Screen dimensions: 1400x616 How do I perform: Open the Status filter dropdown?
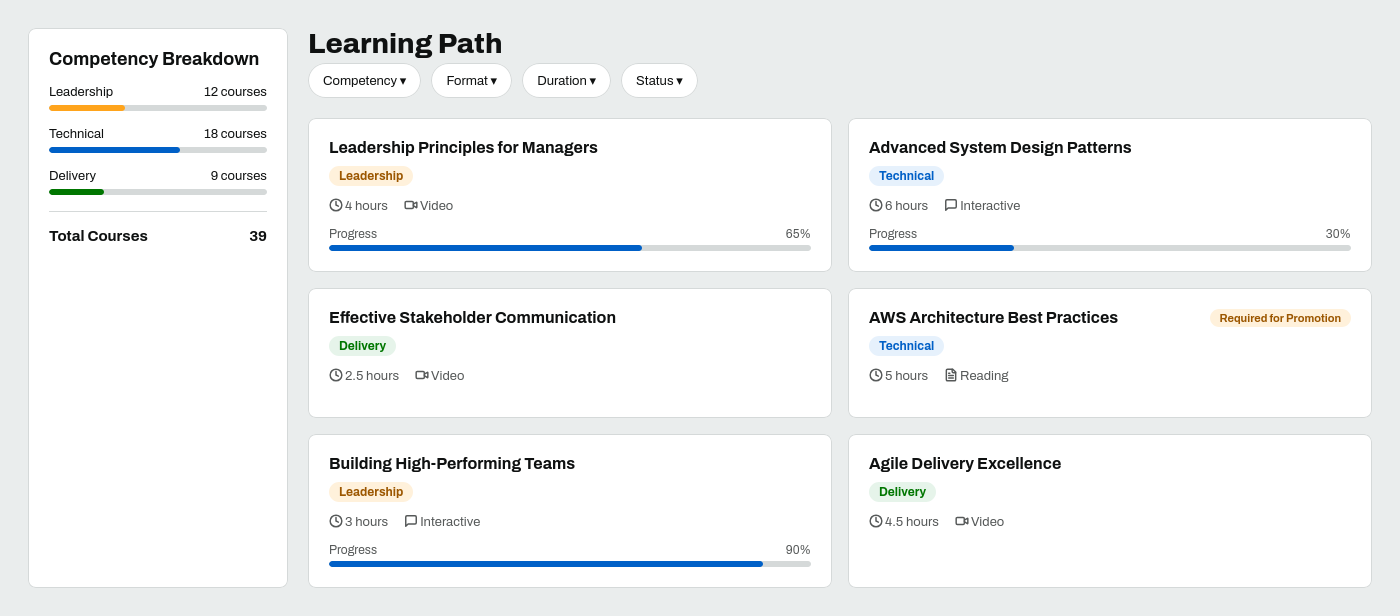click(659, 81)
